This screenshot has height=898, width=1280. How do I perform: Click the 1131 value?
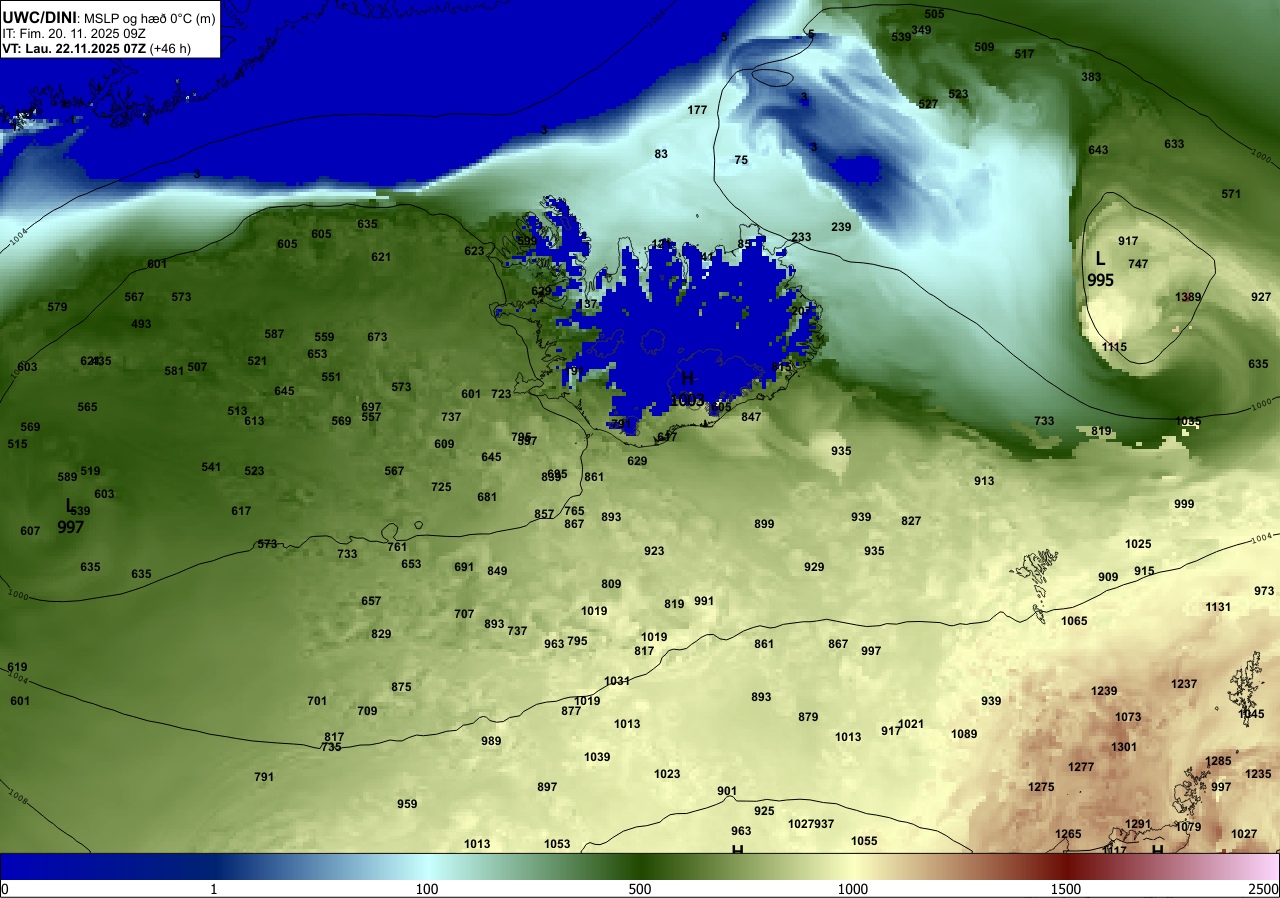click(x=1218, y=607)
